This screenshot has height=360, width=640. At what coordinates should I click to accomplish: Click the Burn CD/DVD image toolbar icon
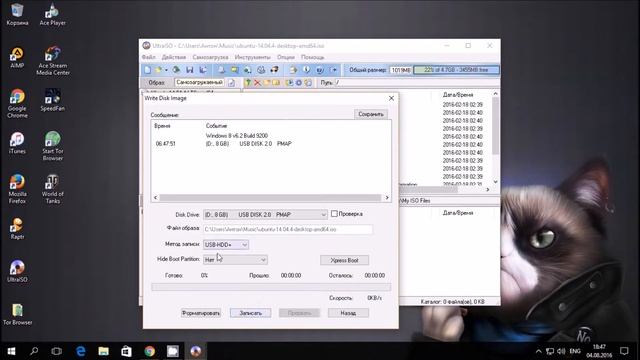click(x=274, y=70)
